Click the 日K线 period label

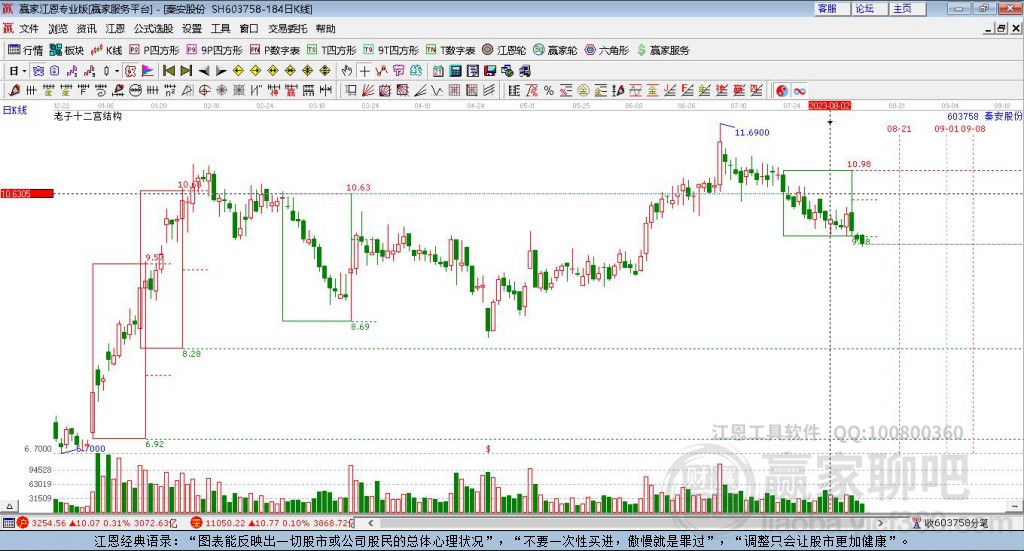tap(15, 110)
